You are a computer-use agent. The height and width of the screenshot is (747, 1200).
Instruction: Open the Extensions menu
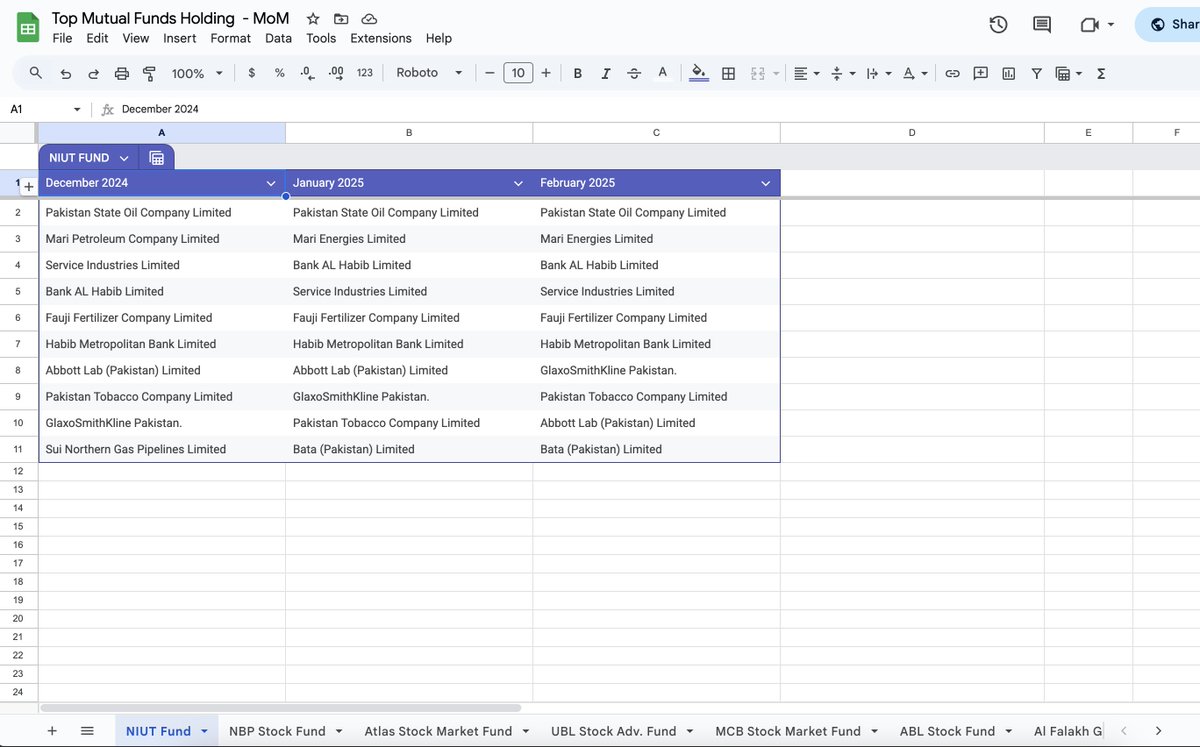(x=380, y=38)
